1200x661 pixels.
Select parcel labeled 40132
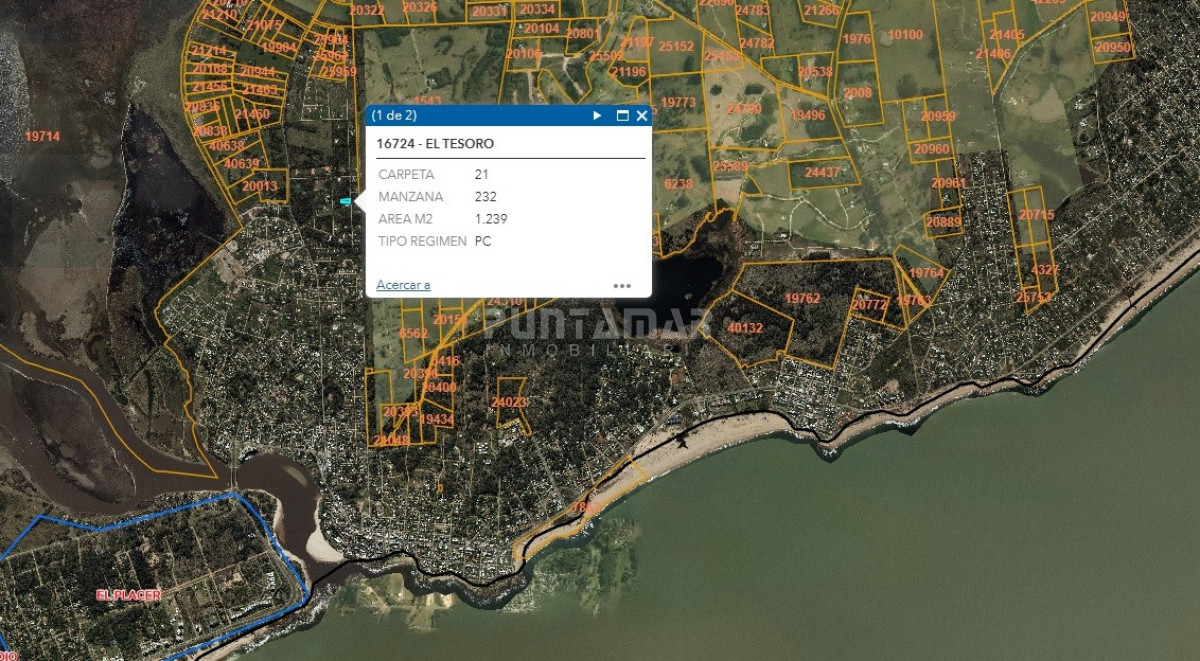[745, 328]
